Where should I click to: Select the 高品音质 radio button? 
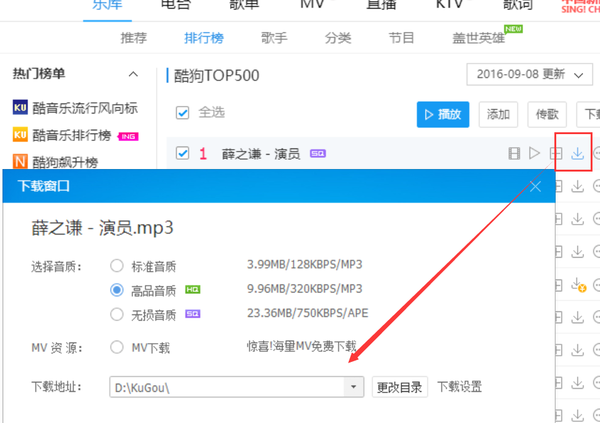[x=117, y=290]
